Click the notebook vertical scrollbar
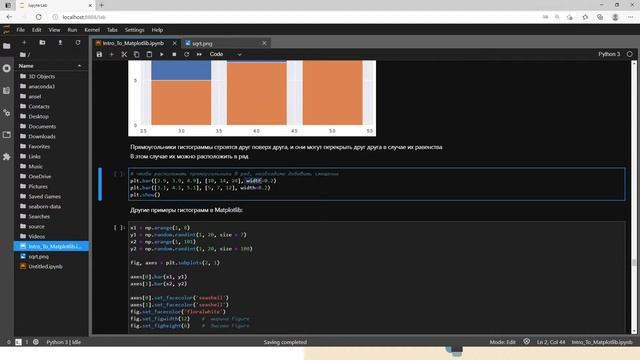The width and height of the screenshot is (640, 360). [634, 197]
